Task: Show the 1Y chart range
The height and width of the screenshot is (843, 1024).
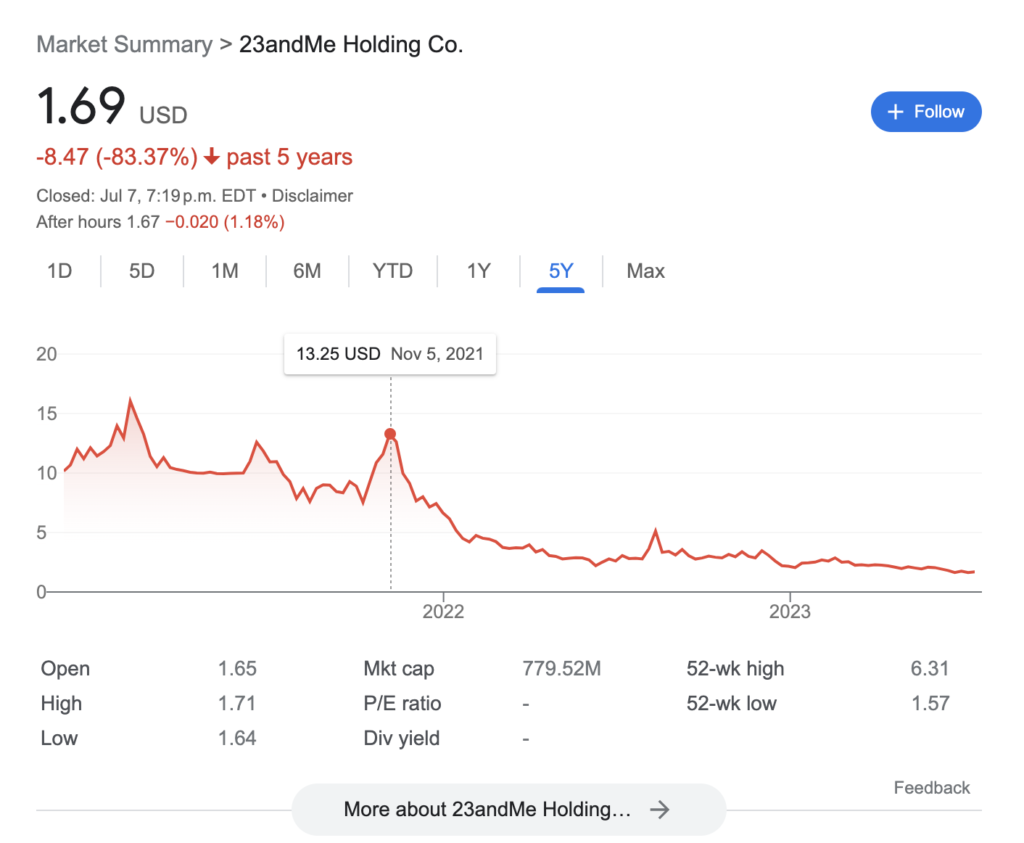Action: (x=479, y=271)
